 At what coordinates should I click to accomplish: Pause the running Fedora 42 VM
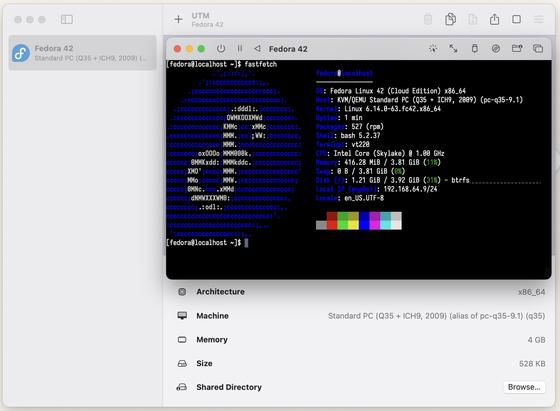click(x=240, y=49)
